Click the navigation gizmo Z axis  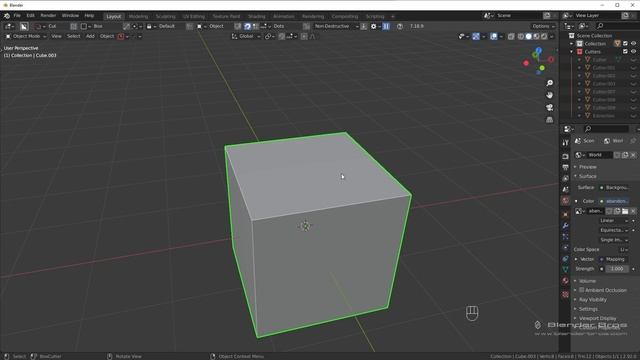pos(539,50)
